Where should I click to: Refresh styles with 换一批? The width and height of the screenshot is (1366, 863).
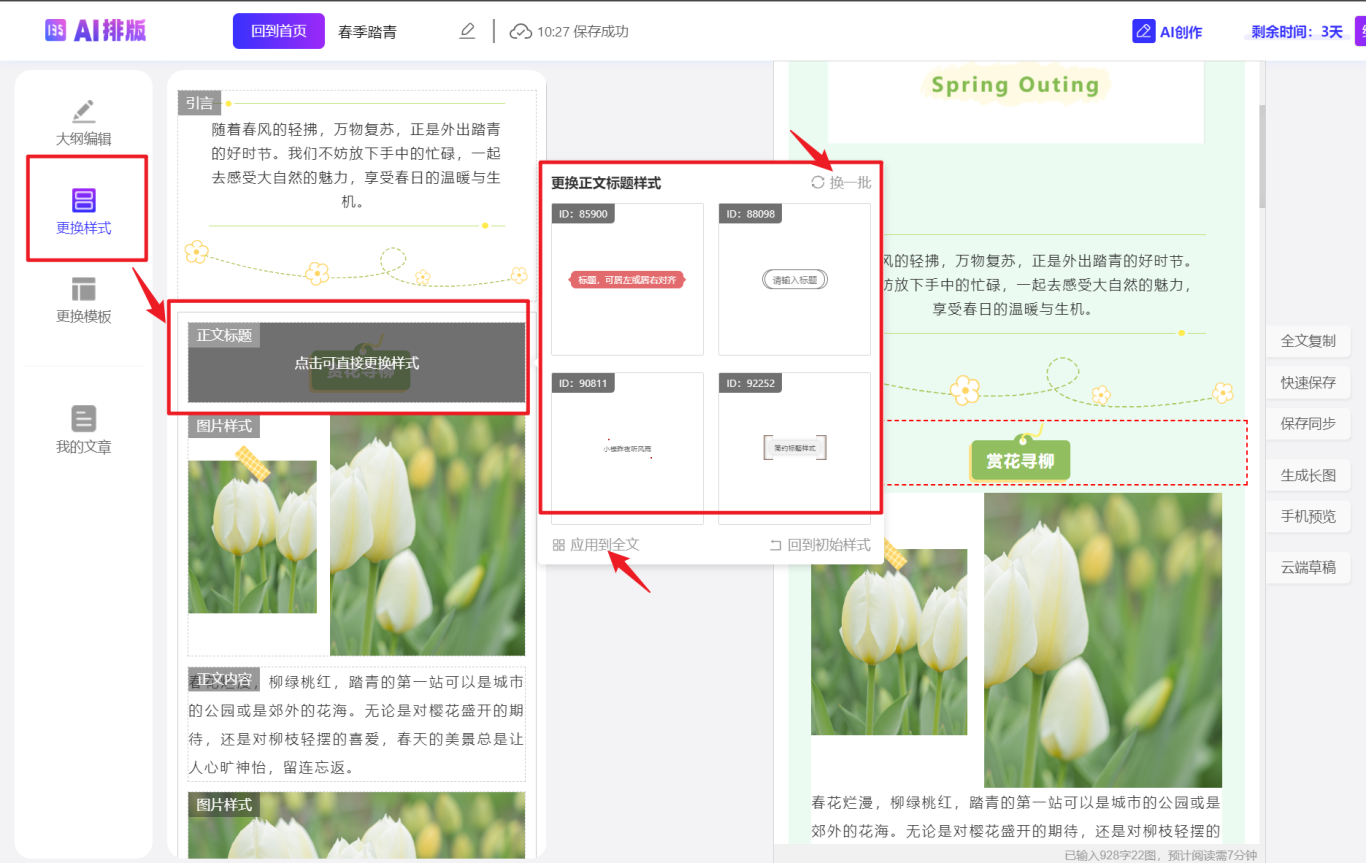tap(841, 182)
